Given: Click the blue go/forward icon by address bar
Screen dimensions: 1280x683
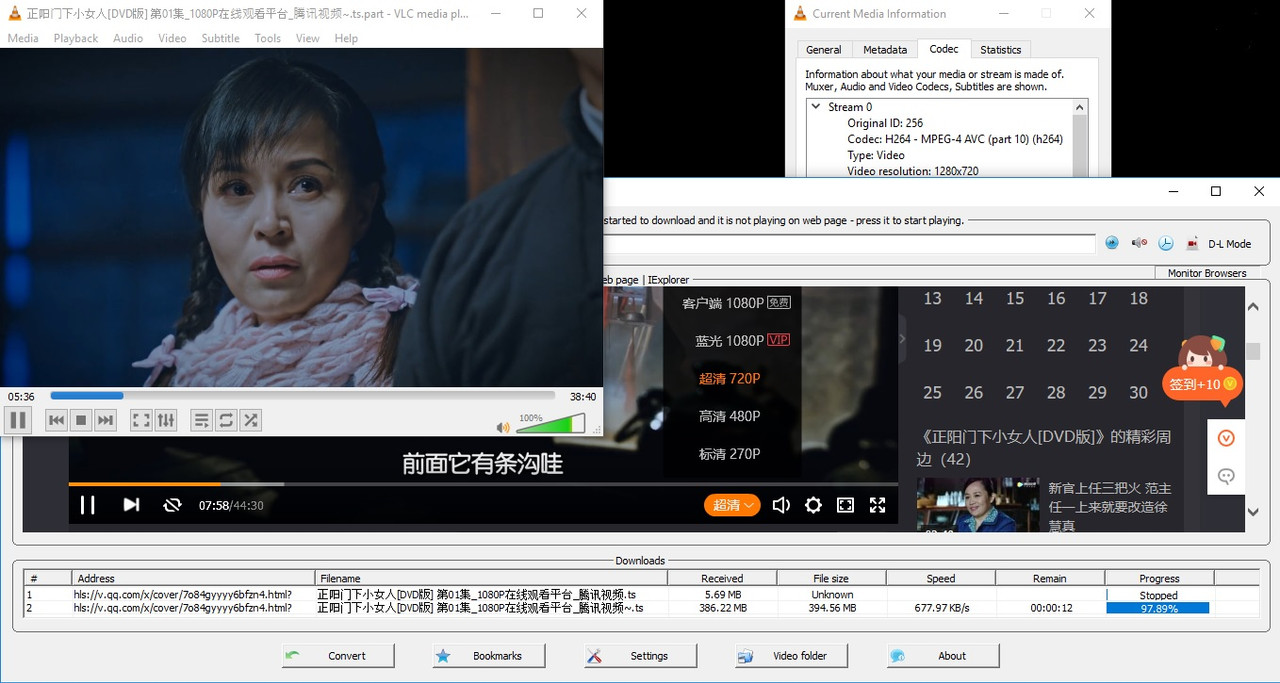Looking at the screenshot, I should point(1112,243).
